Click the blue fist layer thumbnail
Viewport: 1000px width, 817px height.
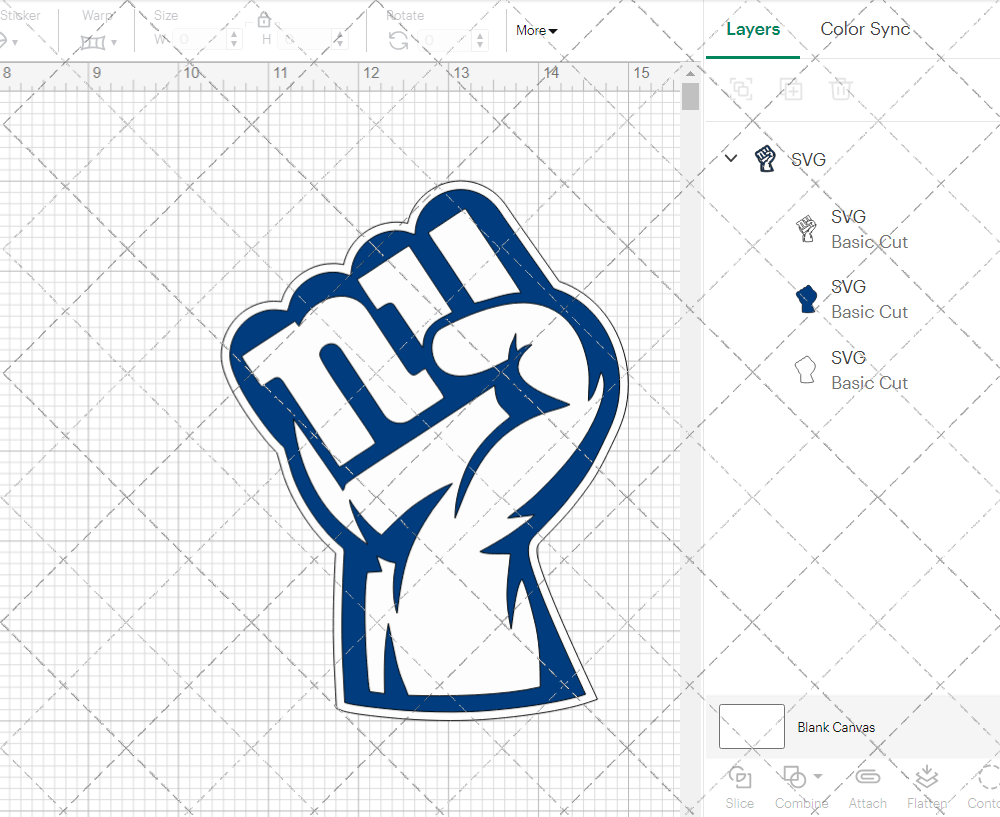[806, 298]
